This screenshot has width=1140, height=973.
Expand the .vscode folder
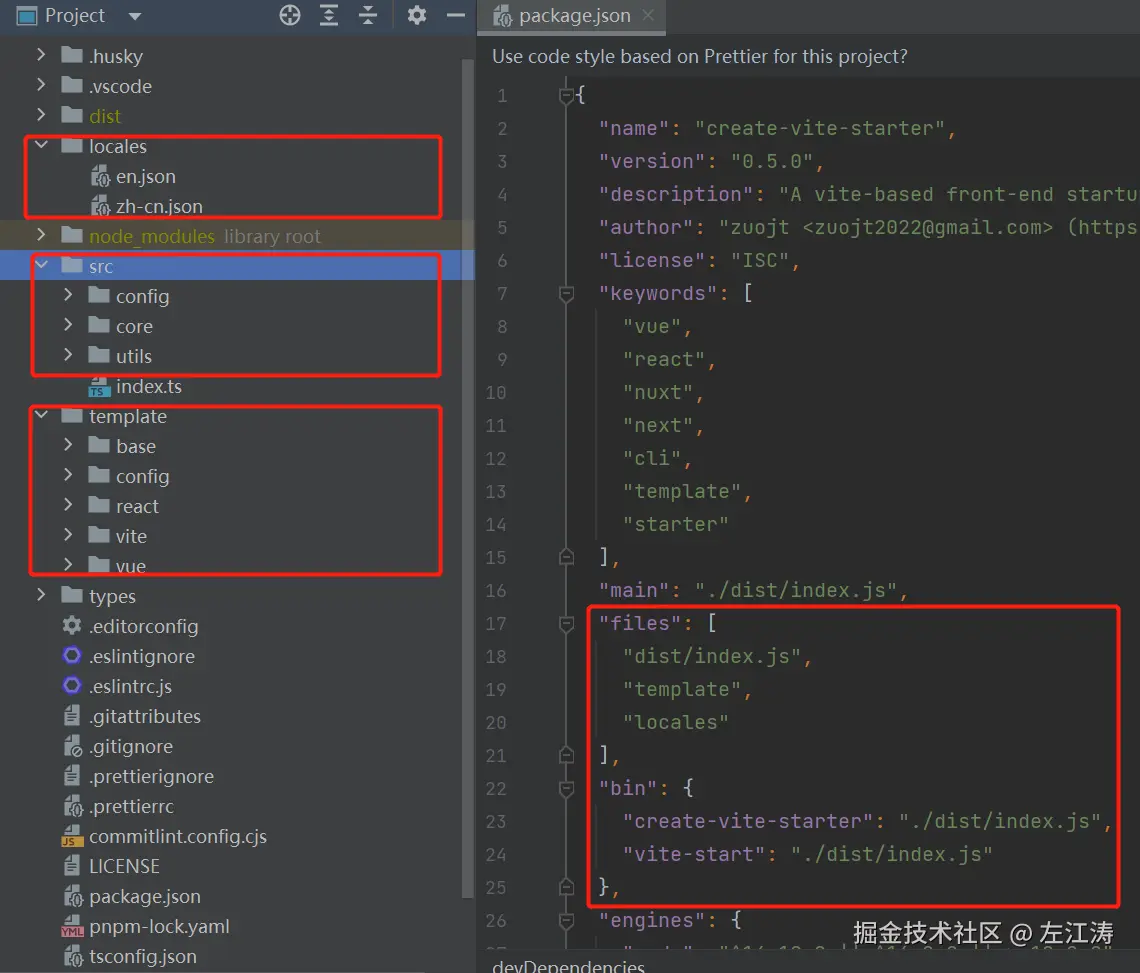[41, 85]
